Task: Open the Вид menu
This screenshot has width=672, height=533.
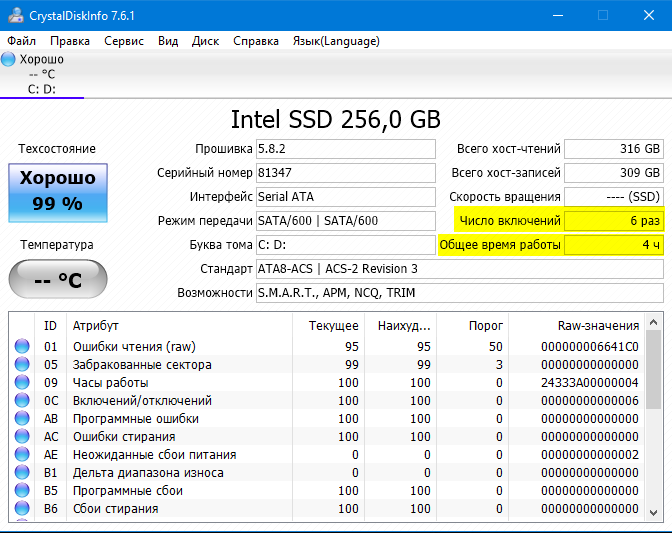Action: [x=168, y=41]
